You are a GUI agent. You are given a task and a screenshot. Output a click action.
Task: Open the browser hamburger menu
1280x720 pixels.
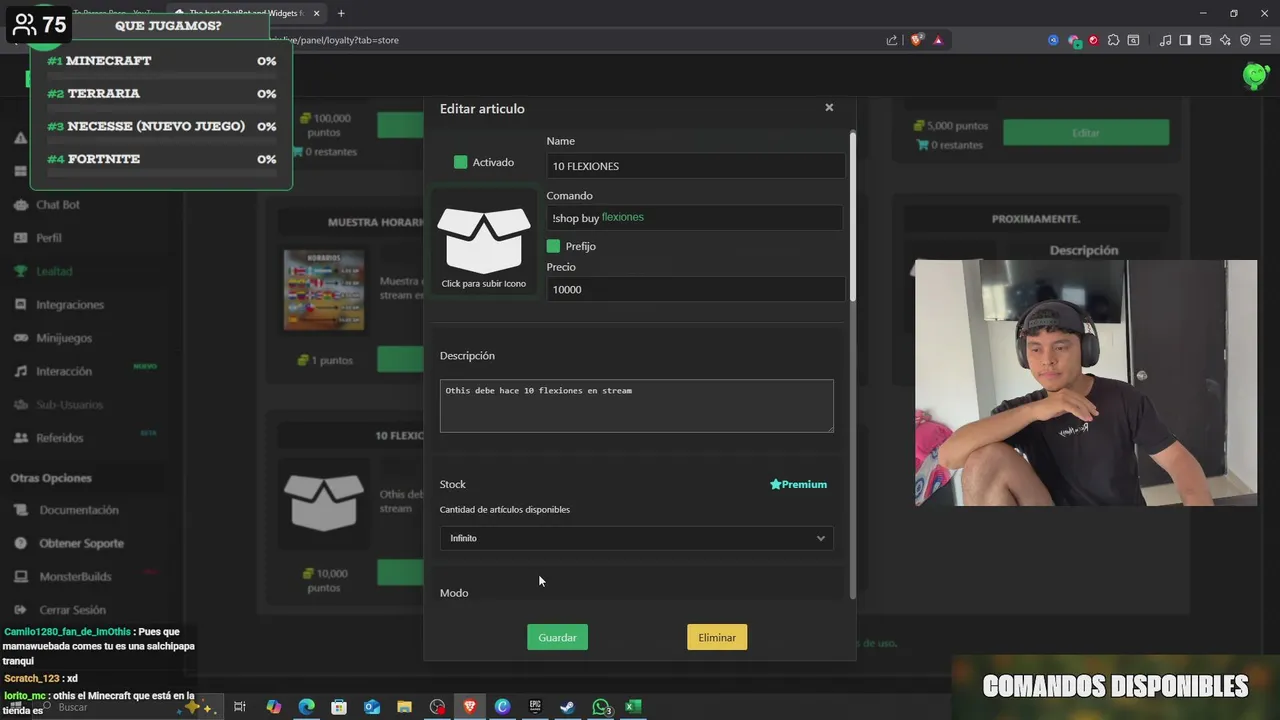point(1264,40)
